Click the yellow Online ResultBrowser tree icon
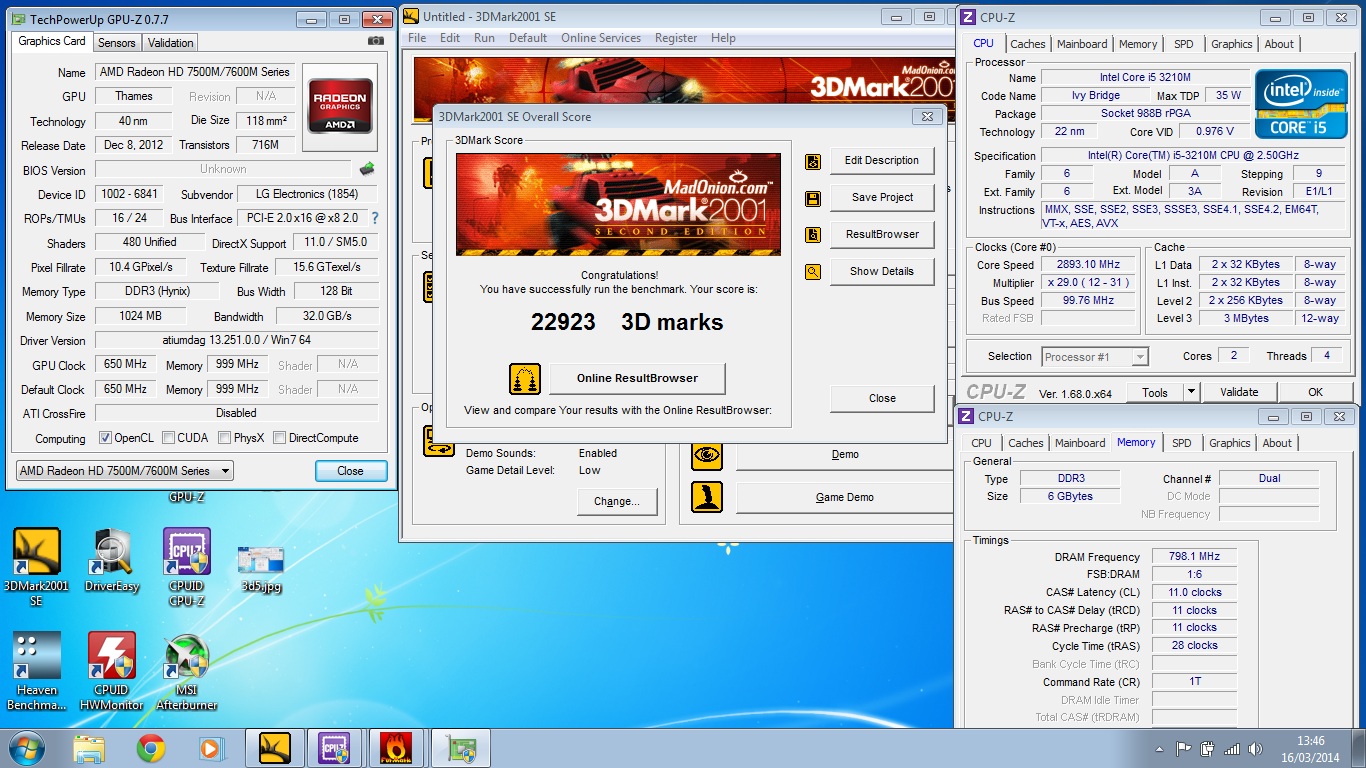The height and width of the screenshot is (768, 1366). pyautogui.click(x=525, y=379)
